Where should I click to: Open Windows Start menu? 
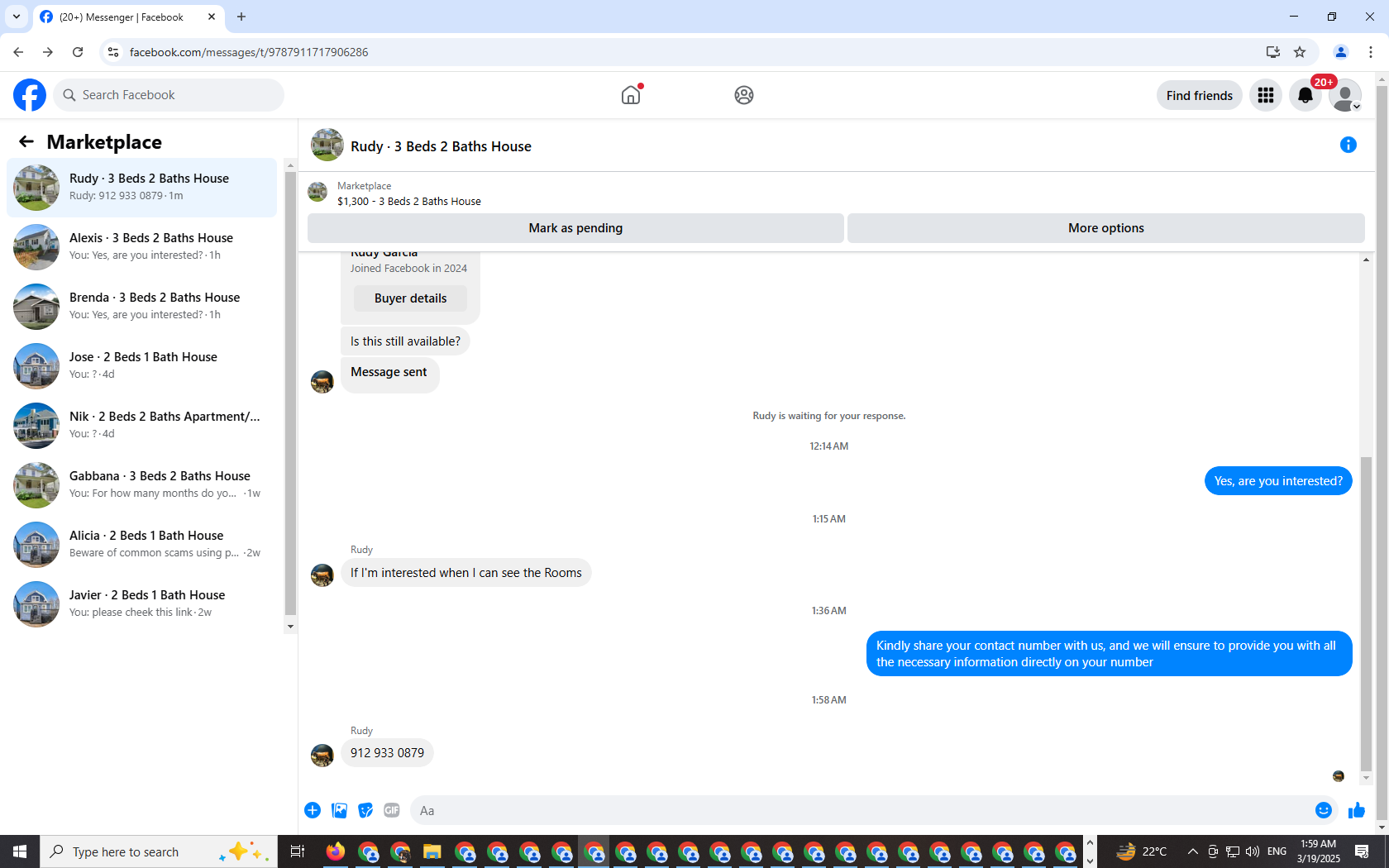[x=20, y=851]
